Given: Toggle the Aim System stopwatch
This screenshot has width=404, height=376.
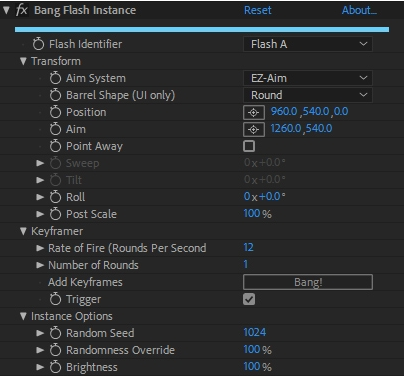Looking at the screenshot, I should tap(55, 78).
